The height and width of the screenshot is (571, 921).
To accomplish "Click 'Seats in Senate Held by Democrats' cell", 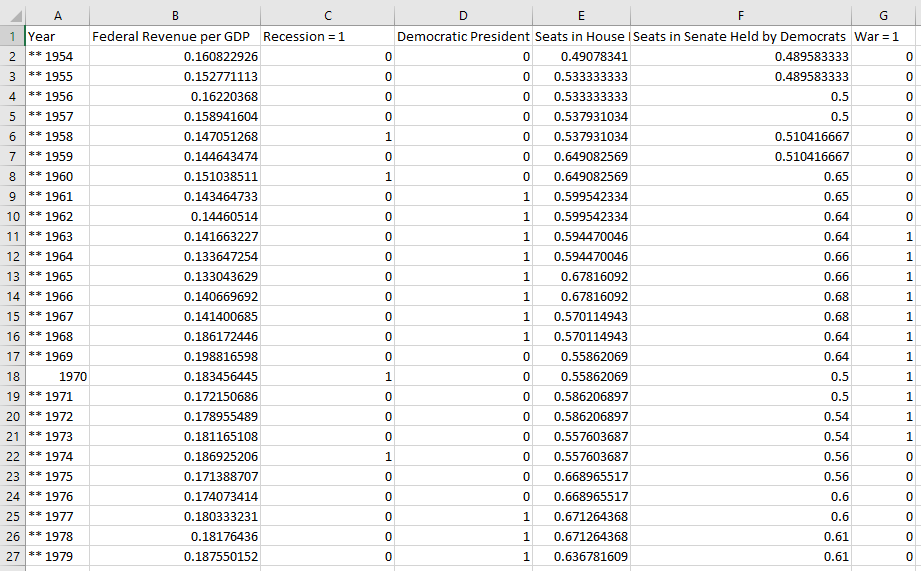I will tap(741, 36).
